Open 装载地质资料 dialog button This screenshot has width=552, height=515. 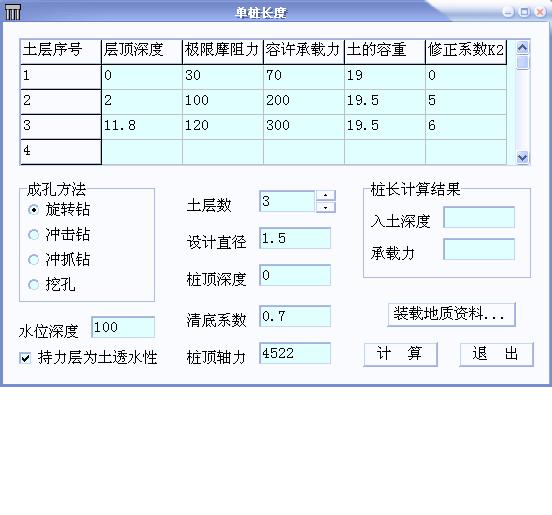pyautogui.click(x=451, y=314)
